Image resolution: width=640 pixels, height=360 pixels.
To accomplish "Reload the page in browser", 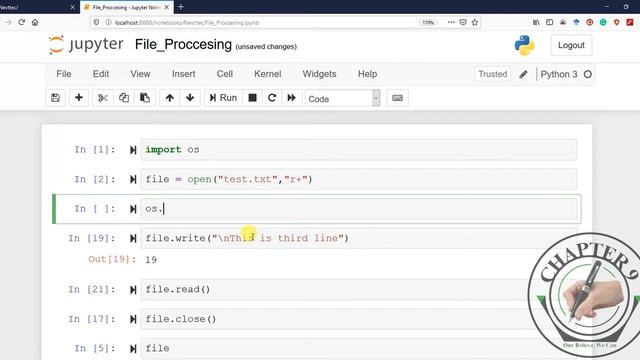I will 21,22.
